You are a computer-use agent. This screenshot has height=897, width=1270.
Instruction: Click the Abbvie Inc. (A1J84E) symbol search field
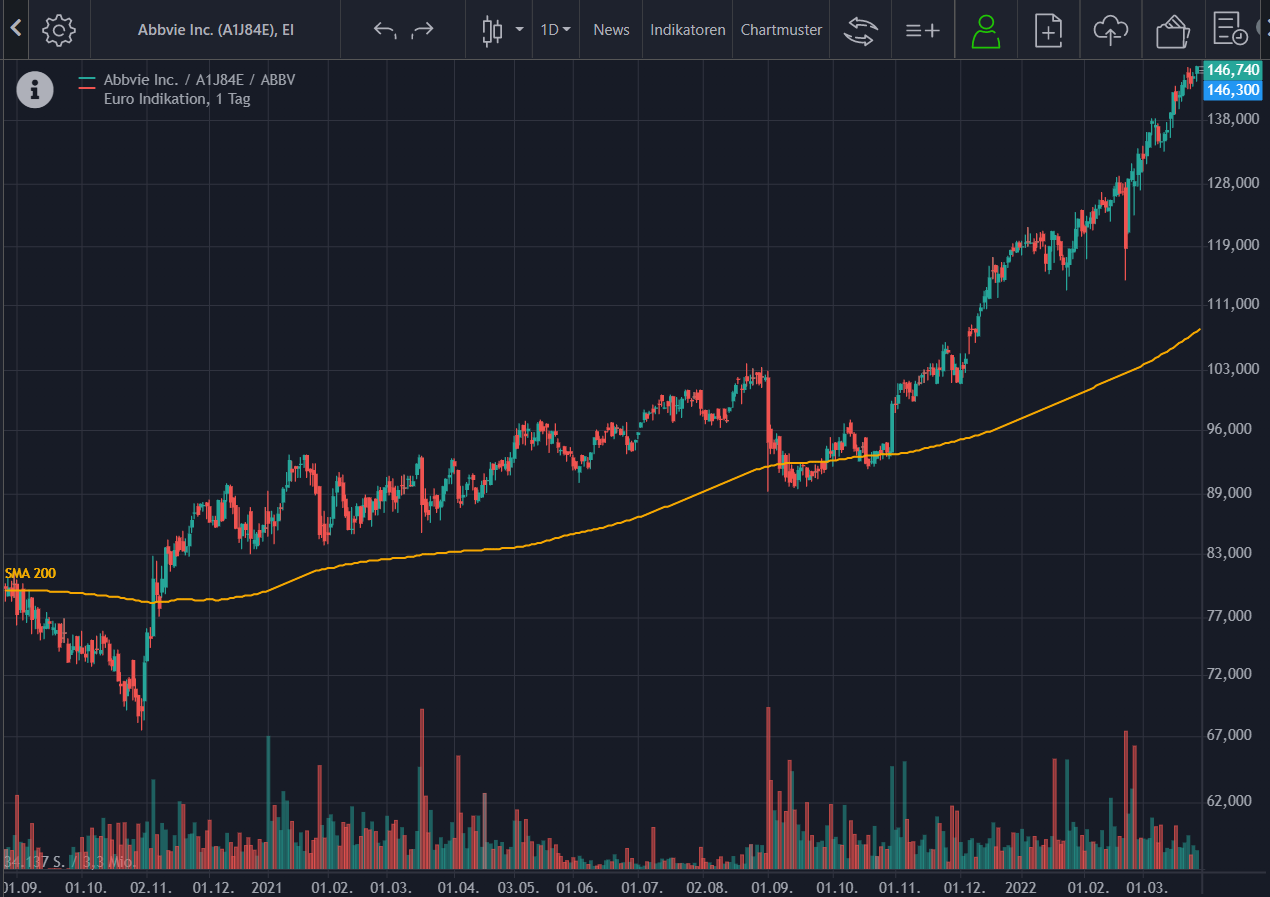[216, 30]
